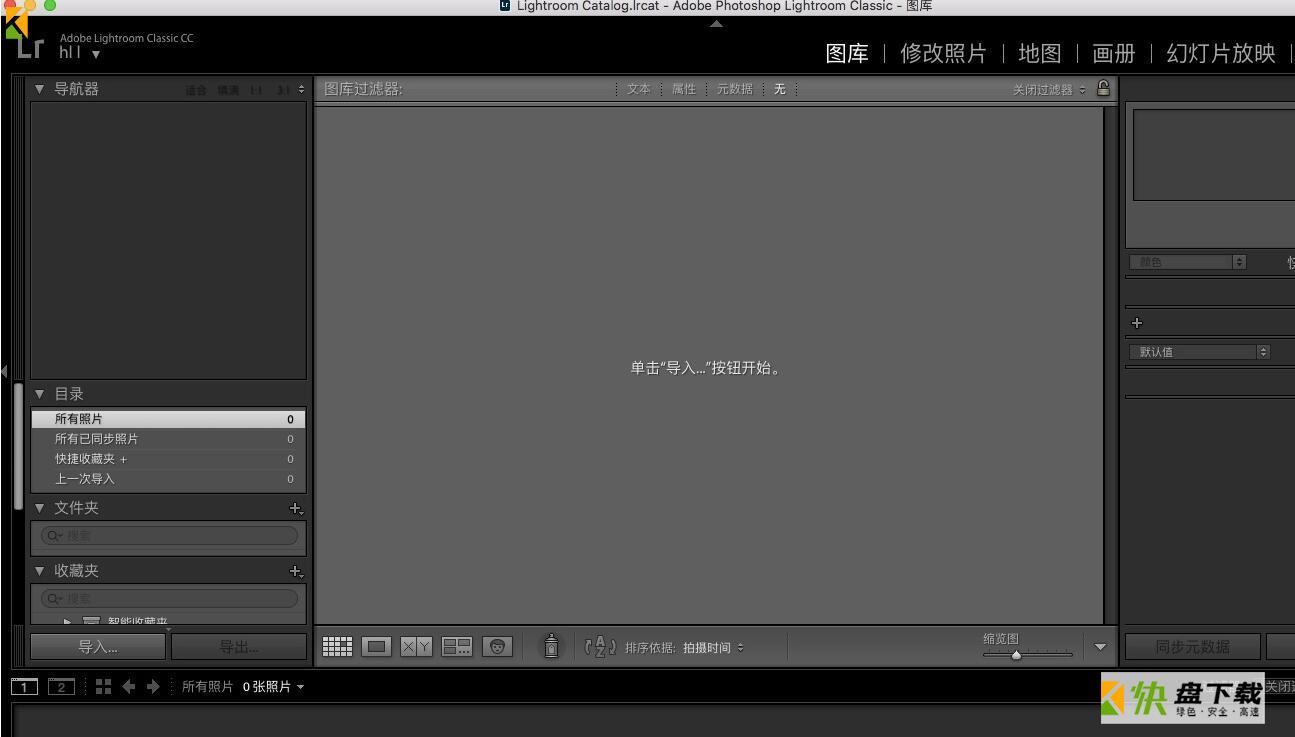The image size is (1295, 737).
Task: Select 属性 attribute filter
Action: click(683, 90)
